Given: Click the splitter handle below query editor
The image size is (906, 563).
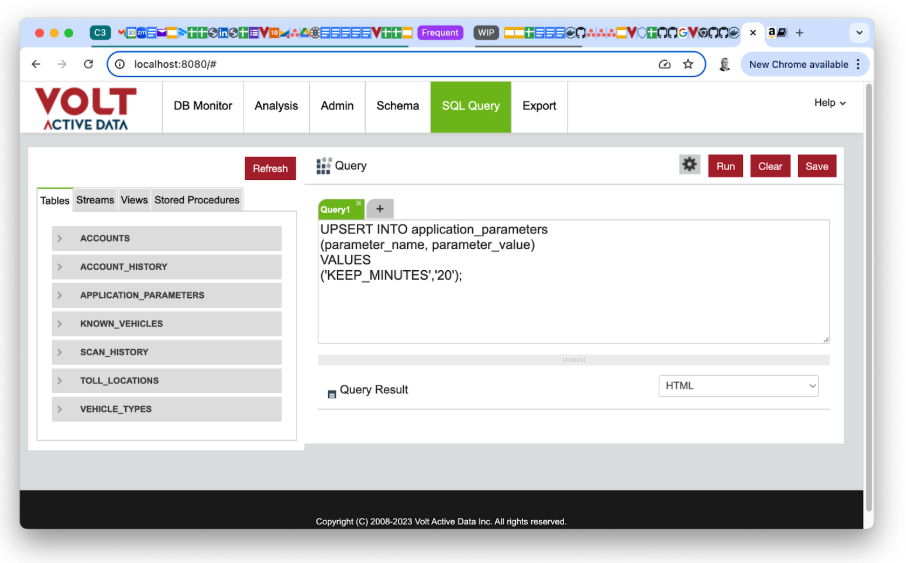Looking at the screenshot, I should pos(573,360).
